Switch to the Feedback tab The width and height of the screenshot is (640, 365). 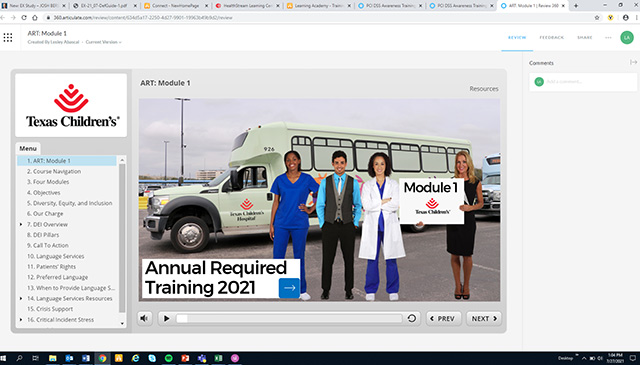[x=551, y=38]
